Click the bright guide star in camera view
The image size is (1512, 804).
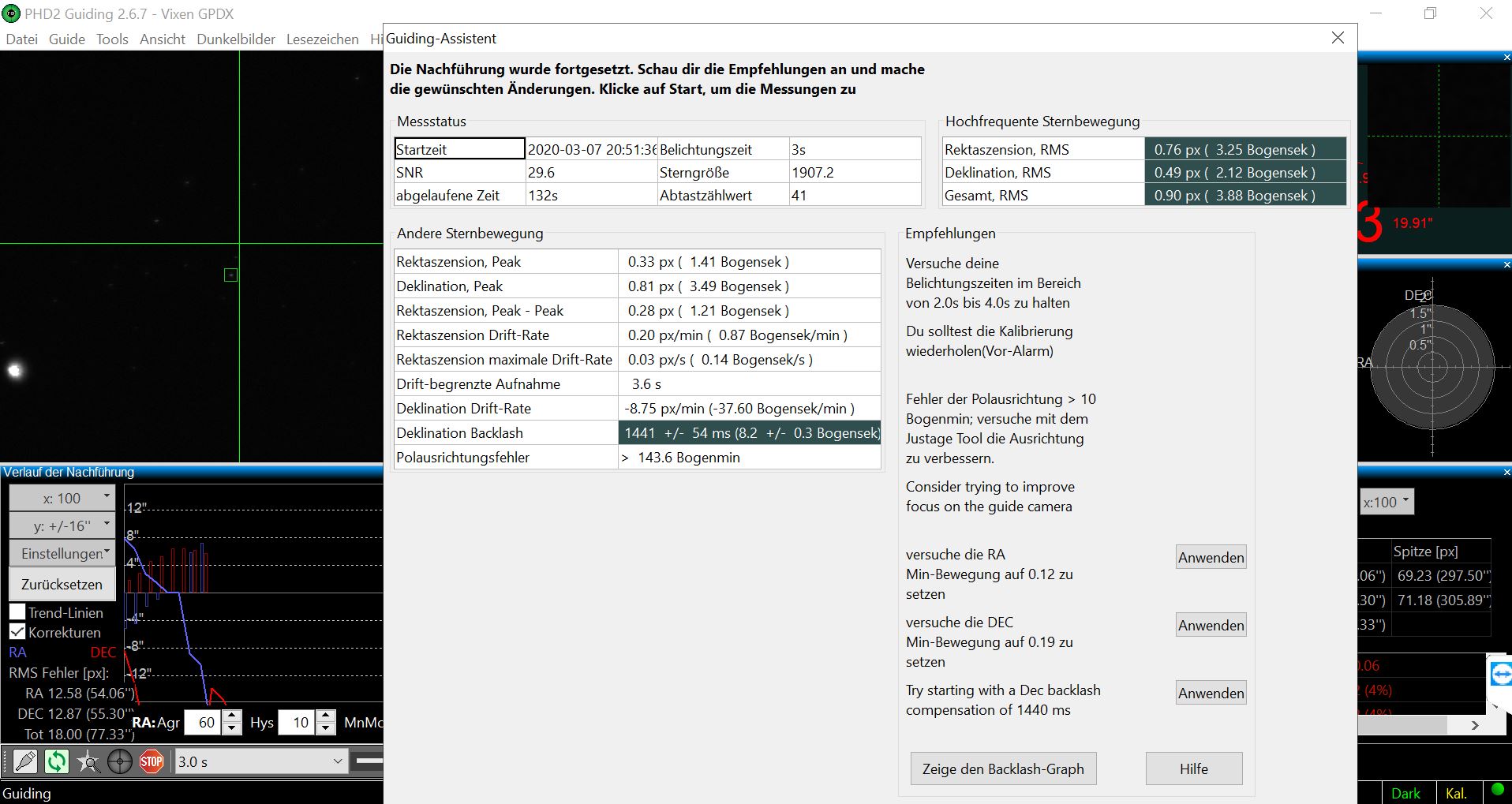point(14,370)
